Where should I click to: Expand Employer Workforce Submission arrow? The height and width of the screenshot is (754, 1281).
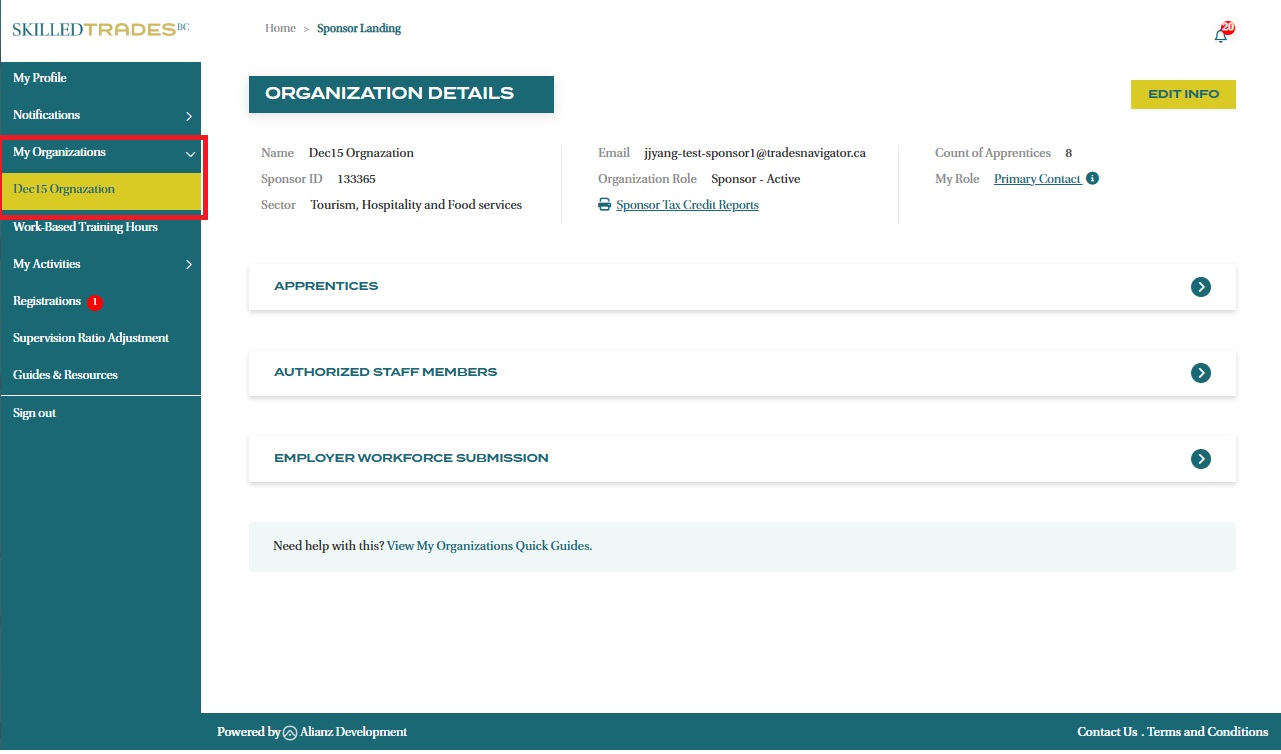click(x=1201, y=459)
